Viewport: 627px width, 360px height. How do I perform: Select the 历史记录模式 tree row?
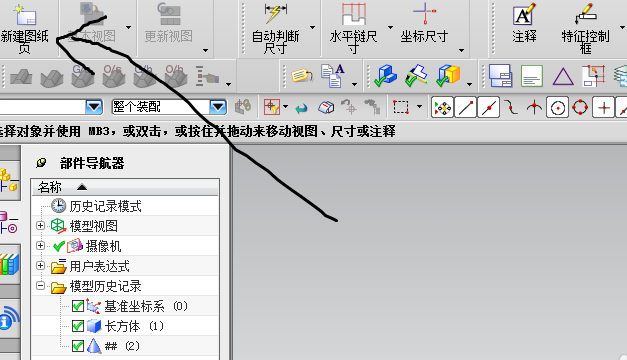tap(125, 206)
